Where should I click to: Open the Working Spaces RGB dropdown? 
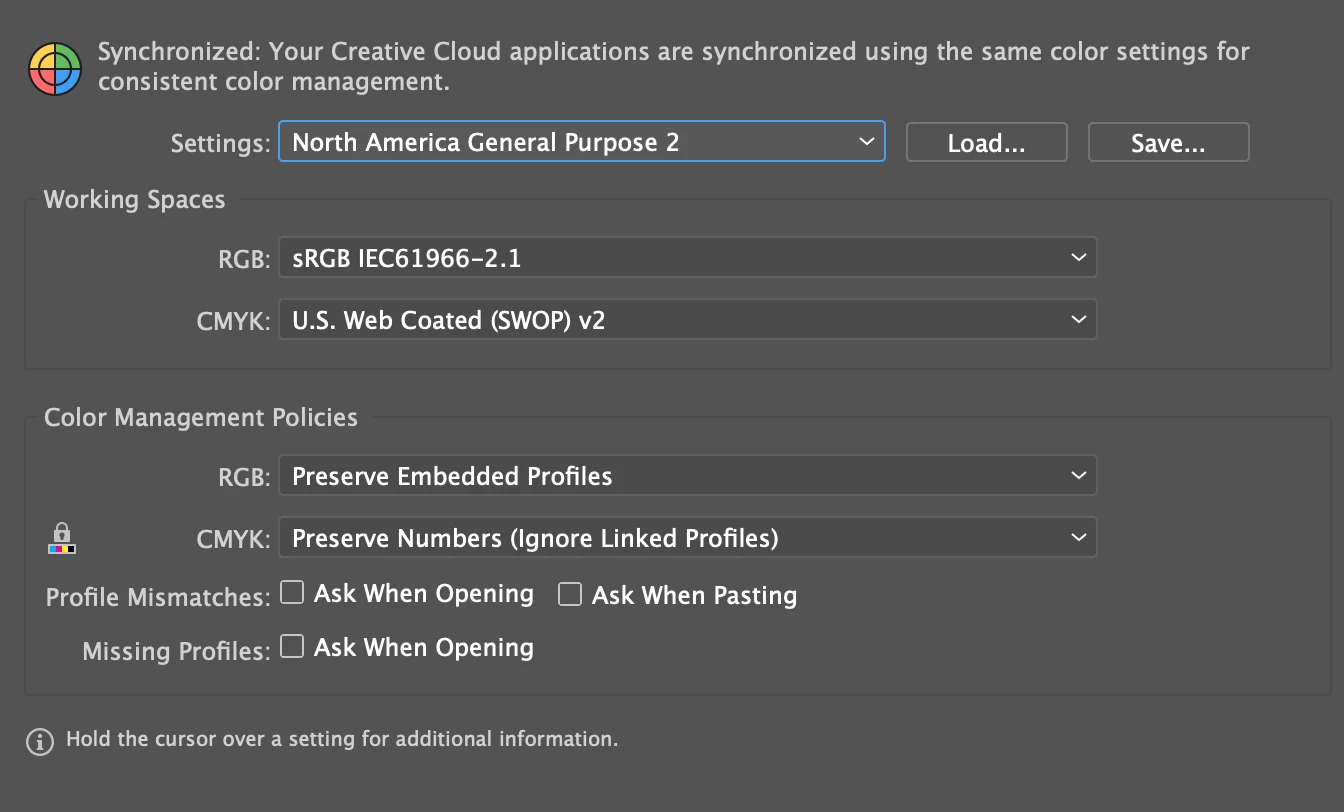pos(687,258)
